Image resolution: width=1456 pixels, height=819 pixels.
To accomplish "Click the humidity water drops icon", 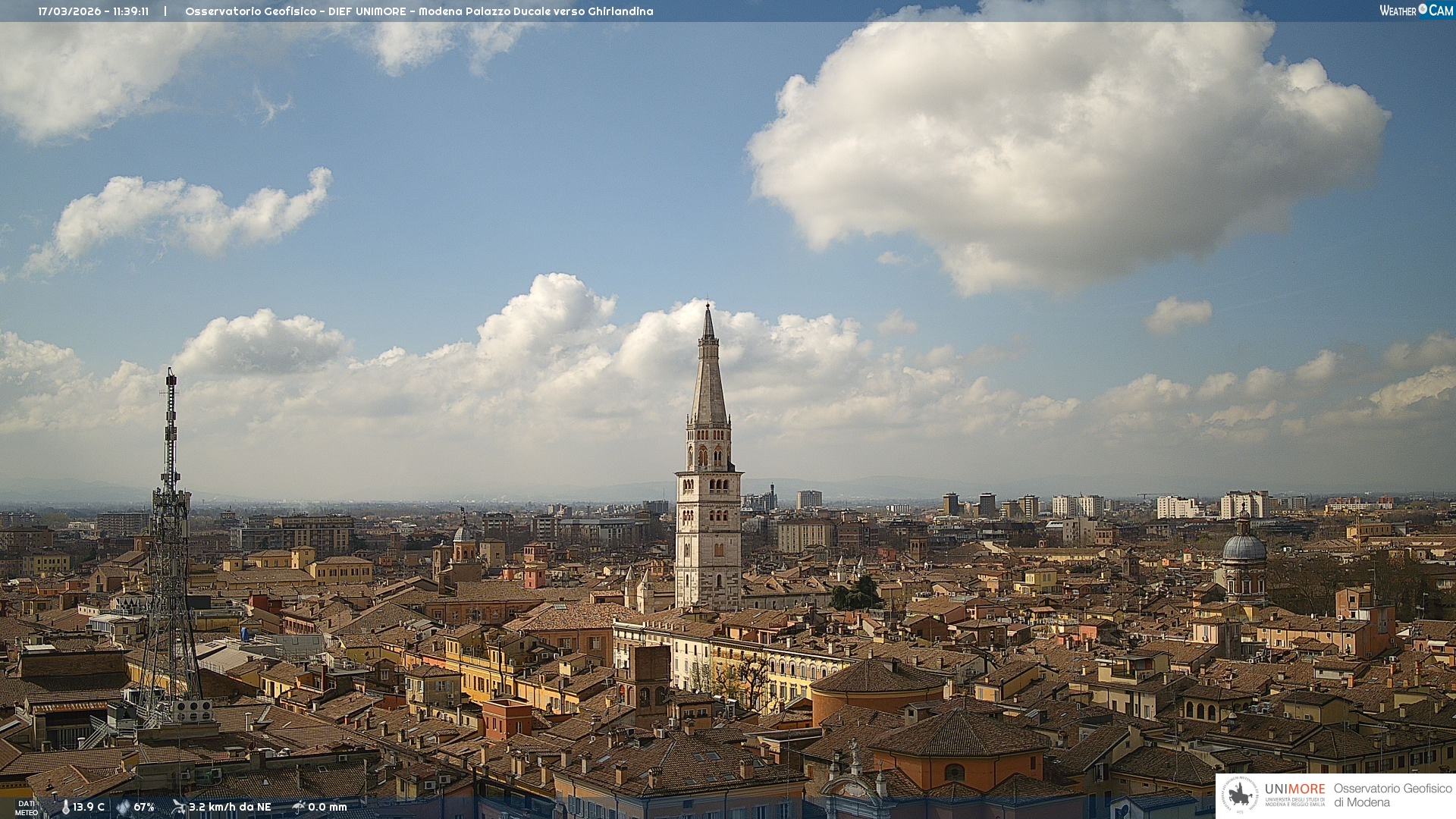I will point(123,807).
